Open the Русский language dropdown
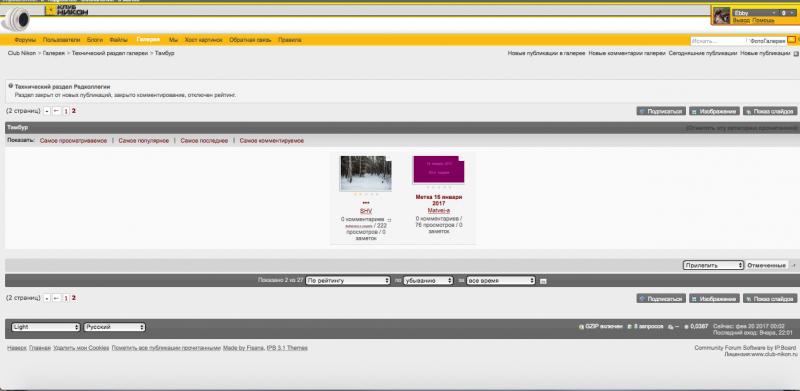 point(114,327)
